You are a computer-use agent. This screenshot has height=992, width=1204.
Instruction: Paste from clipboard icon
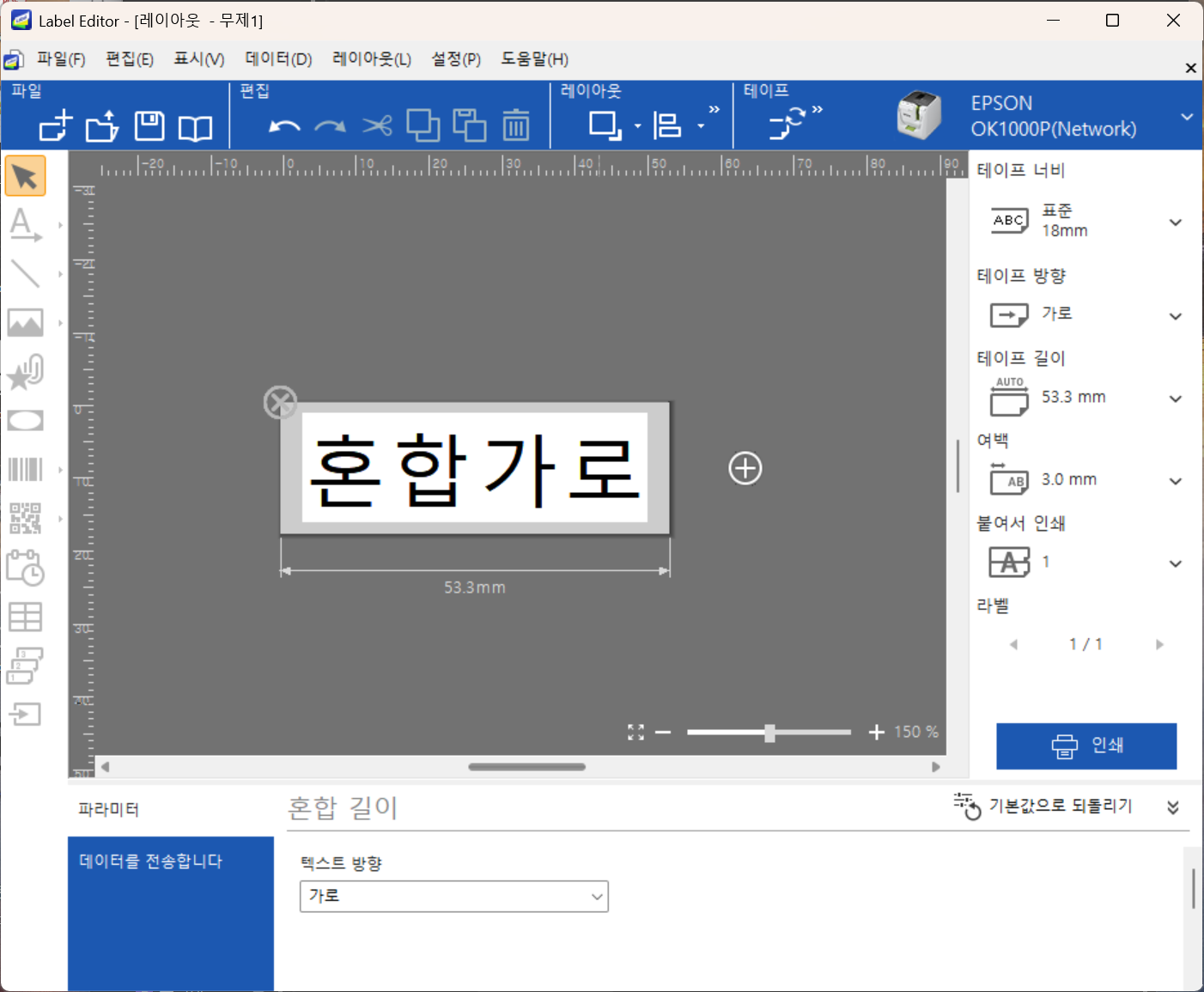[470, 126]
